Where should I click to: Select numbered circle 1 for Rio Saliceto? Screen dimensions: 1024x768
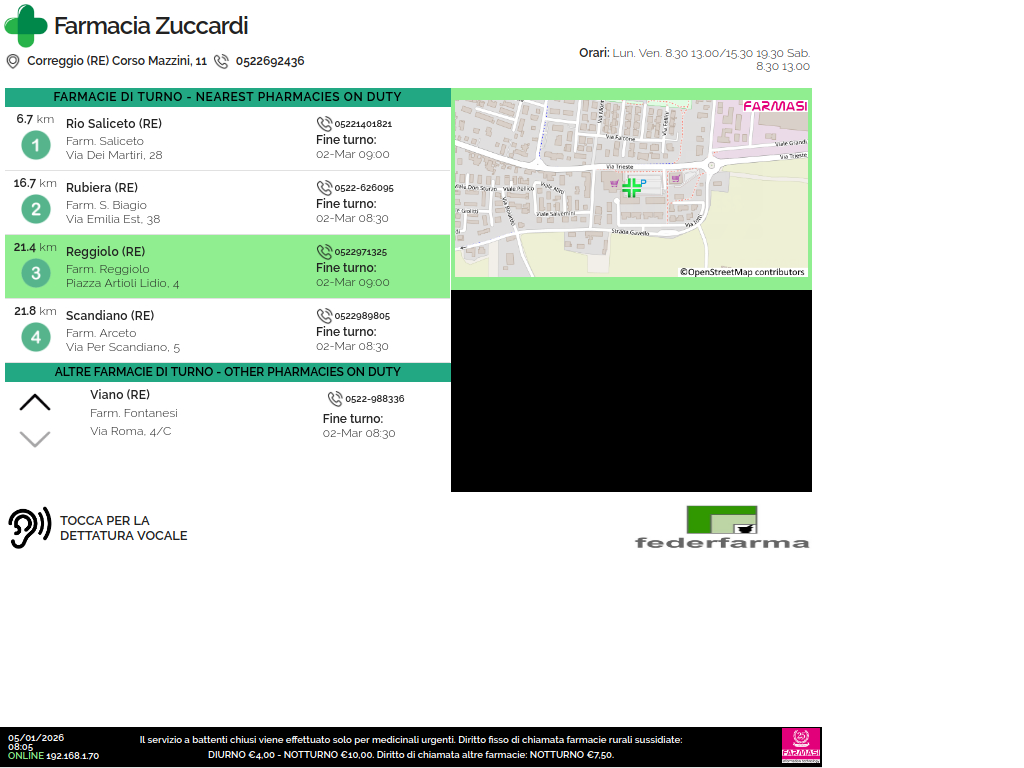pos(36,146)
